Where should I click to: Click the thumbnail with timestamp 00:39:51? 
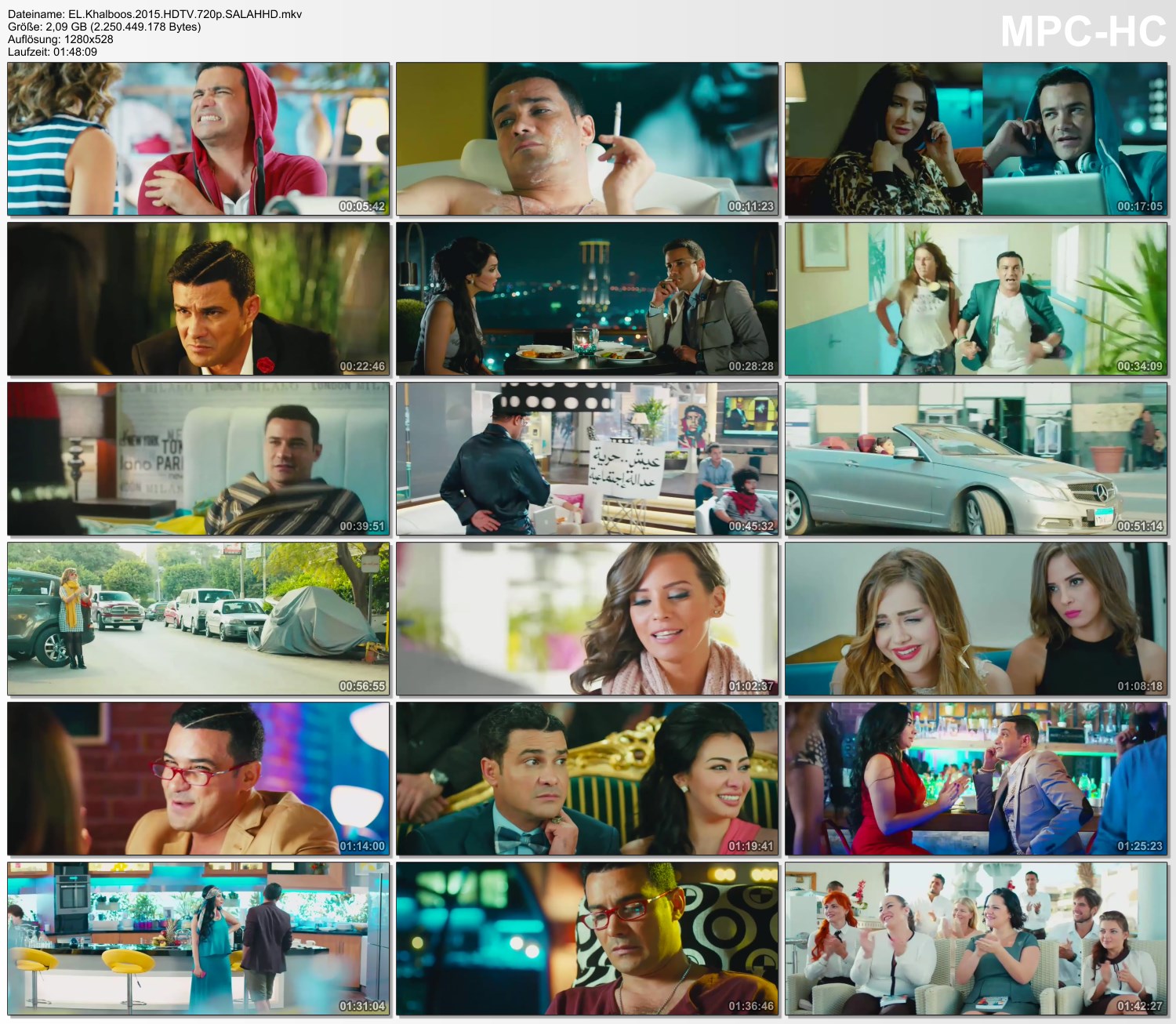pos(198,459)
